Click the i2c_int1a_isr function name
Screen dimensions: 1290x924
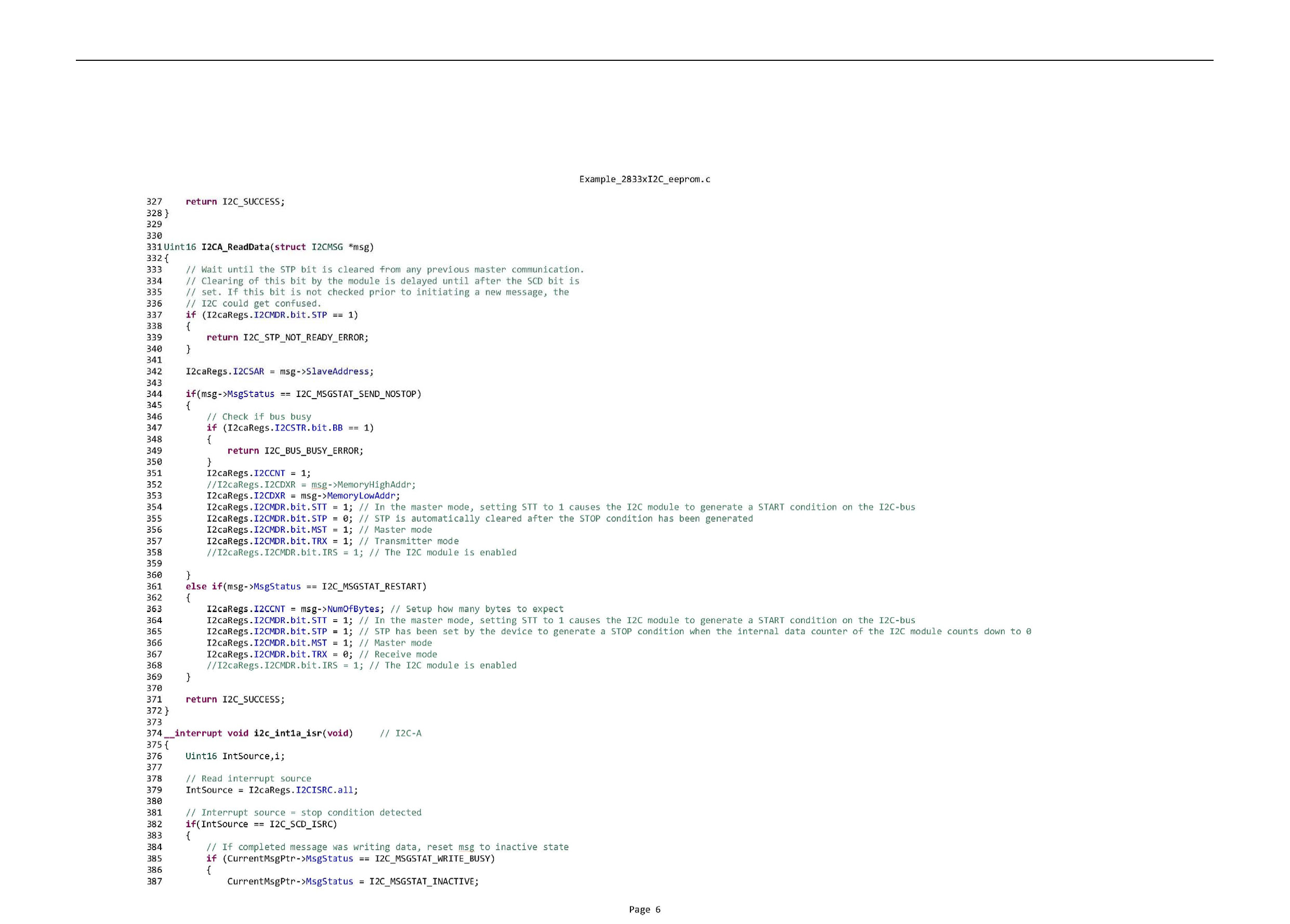point(288,733)
